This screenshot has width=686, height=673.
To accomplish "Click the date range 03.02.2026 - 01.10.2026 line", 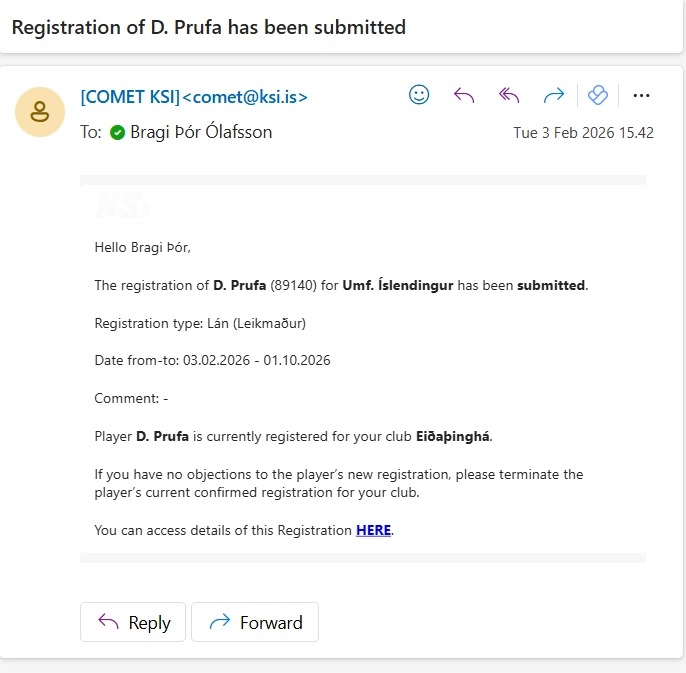I will pyautogui.click(x=212, y=360).
